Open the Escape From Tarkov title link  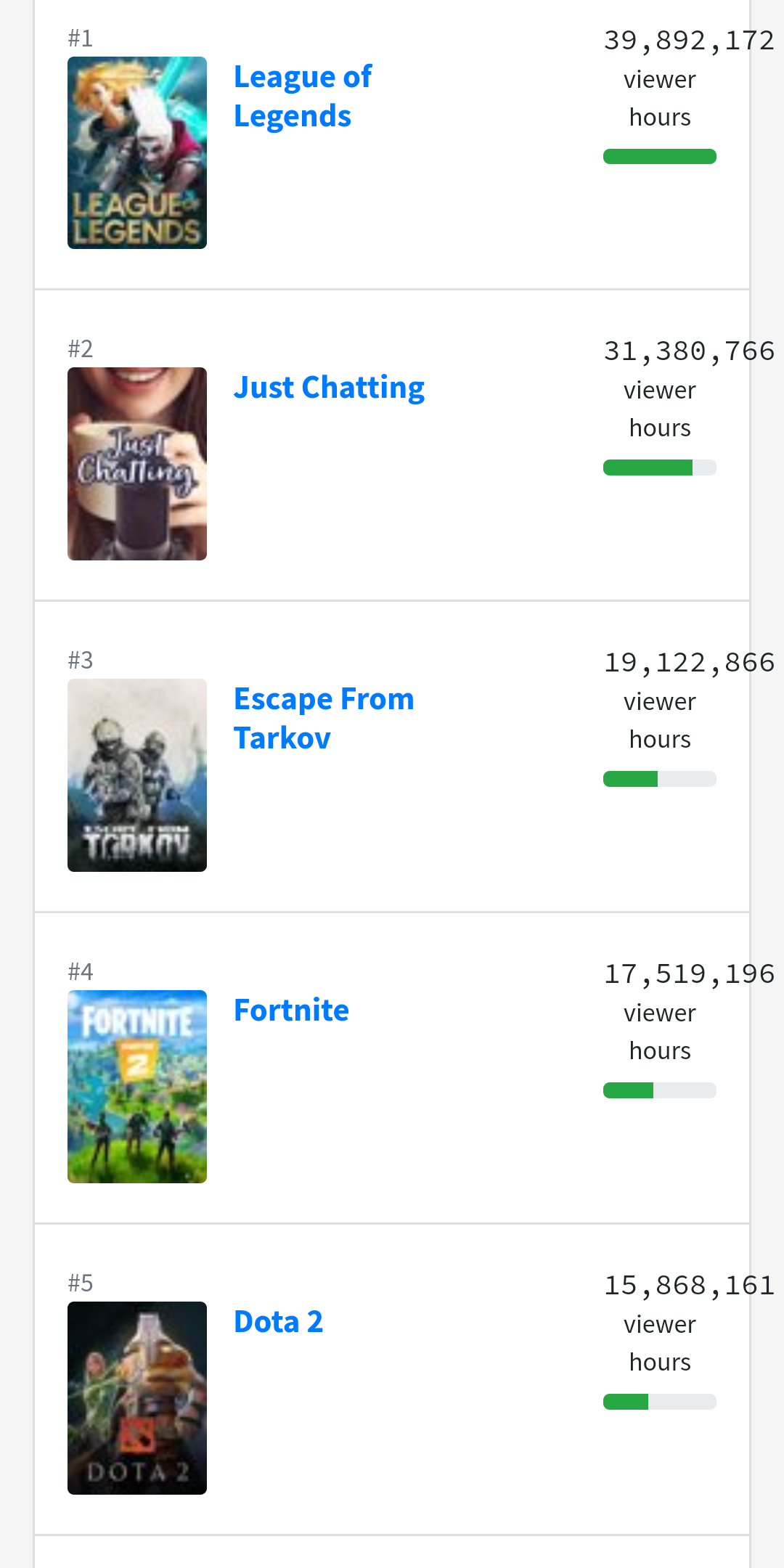point(324,719)
